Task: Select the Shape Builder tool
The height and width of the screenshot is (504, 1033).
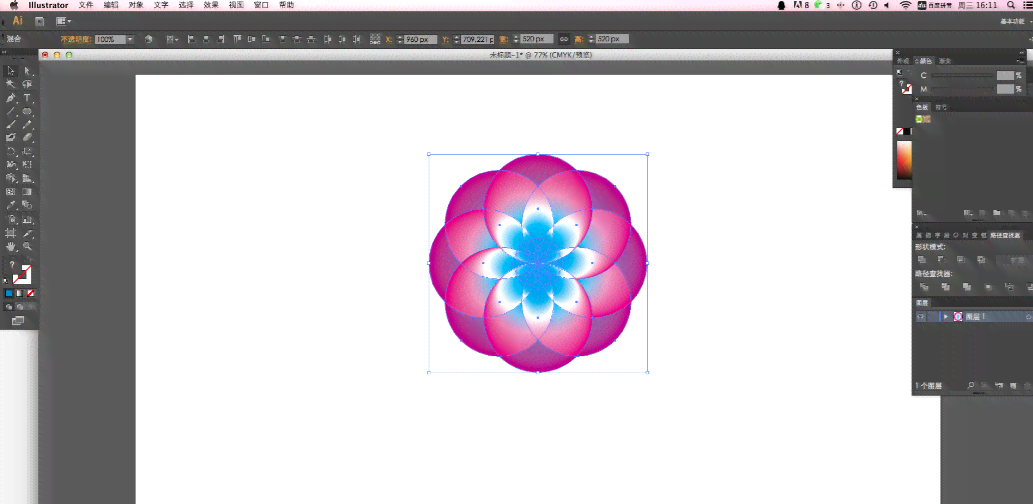Action: tap(11, 179)
